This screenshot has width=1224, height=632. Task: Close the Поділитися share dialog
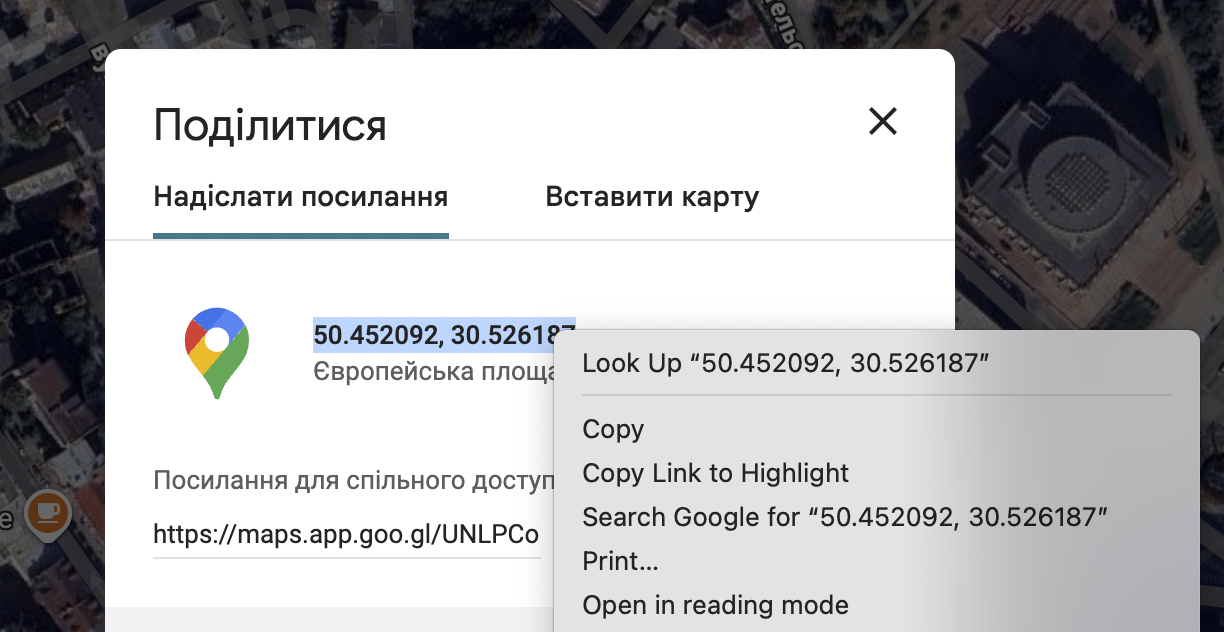(x=883, y=122)
